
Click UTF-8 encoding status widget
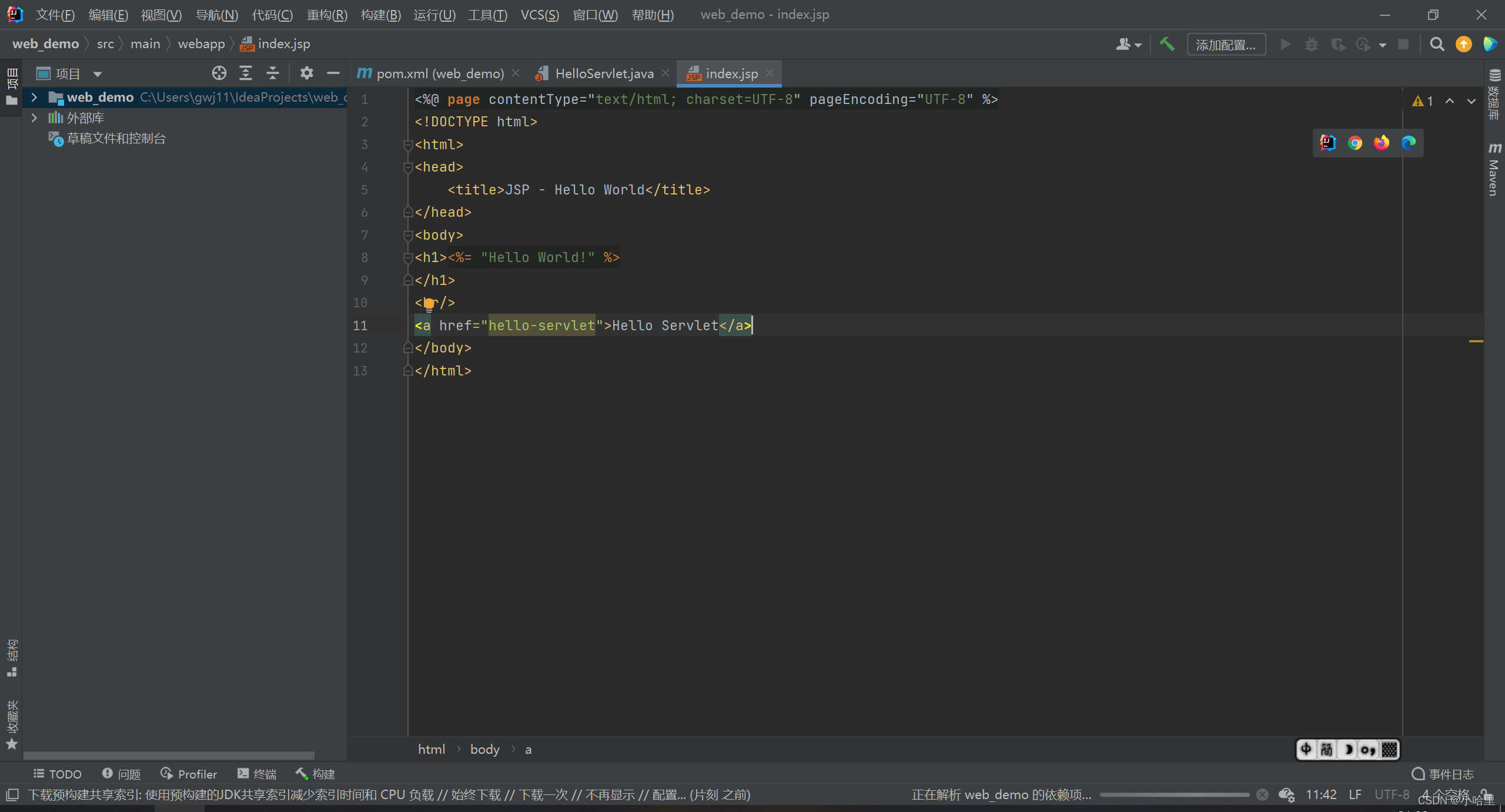(x=1392, y=794)
